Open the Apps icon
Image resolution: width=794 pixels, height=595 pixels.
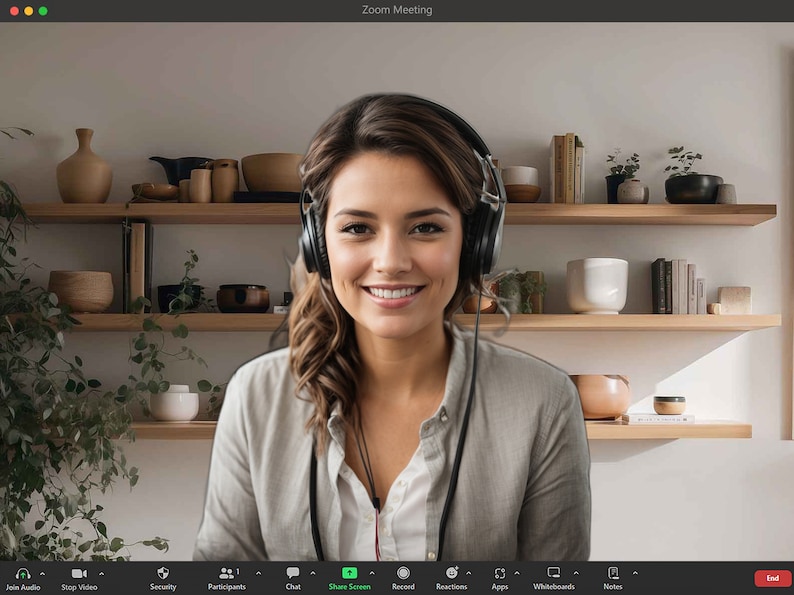pos(500,573)
